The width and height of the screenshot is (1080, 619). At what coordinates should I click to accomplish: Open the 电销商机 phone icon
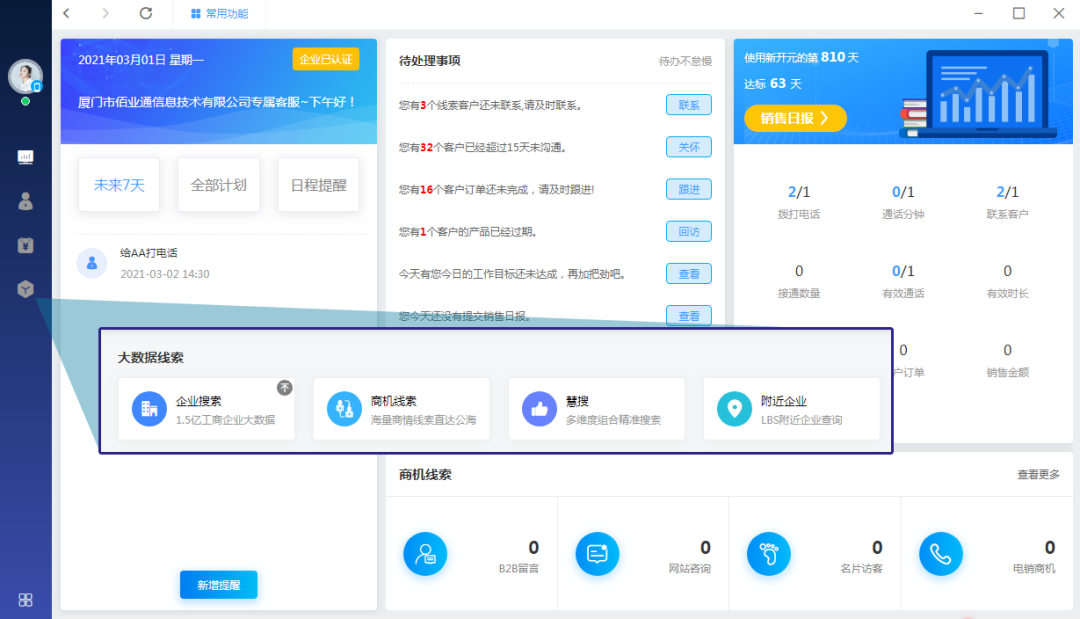pos(941,554)
